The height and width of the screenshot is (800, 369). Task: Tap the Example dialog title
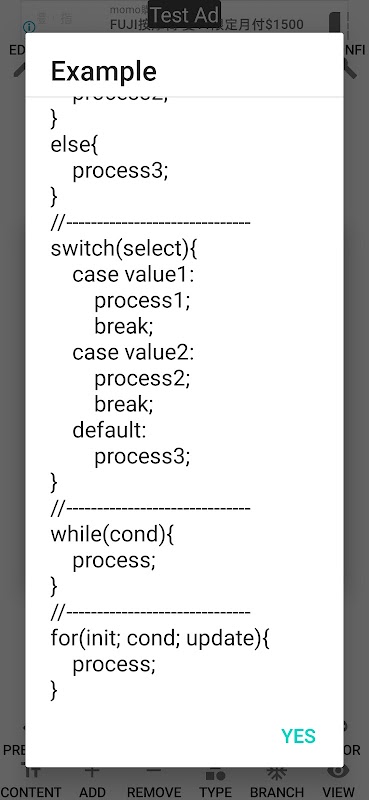click(x=104, y=71)
